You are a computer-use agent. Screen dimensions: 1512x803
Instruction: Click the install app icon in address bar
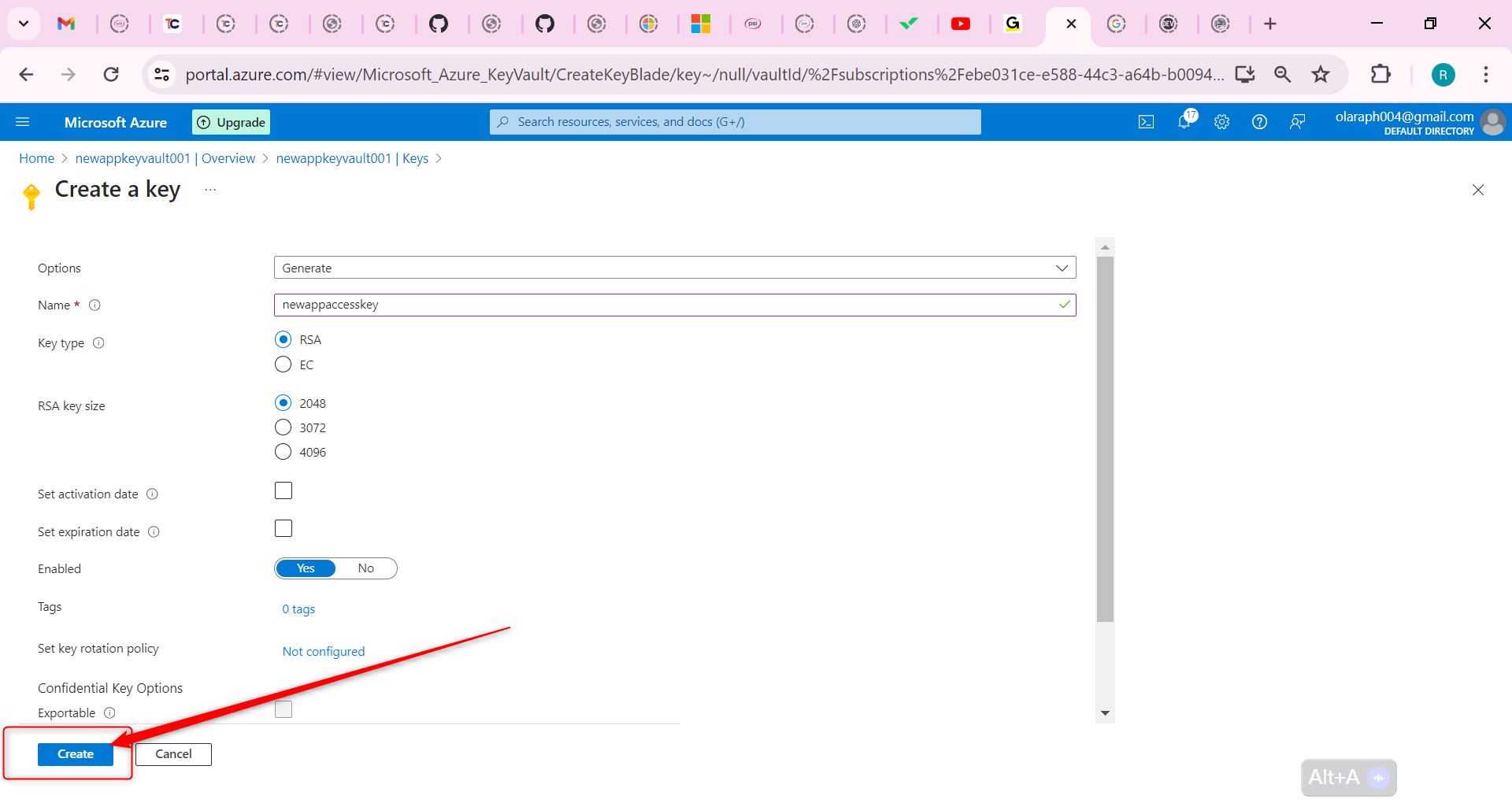(1245, 75)
